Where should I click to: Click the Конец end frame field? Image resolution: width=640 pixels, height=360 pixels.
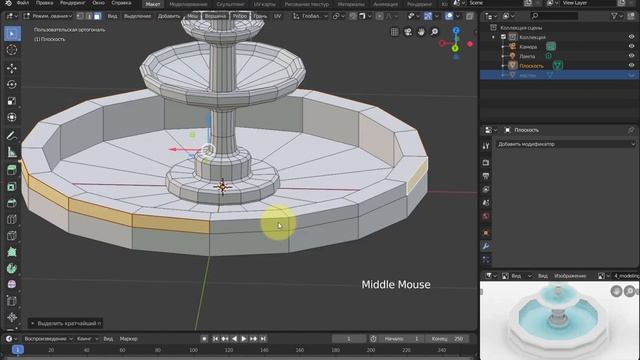447,339
